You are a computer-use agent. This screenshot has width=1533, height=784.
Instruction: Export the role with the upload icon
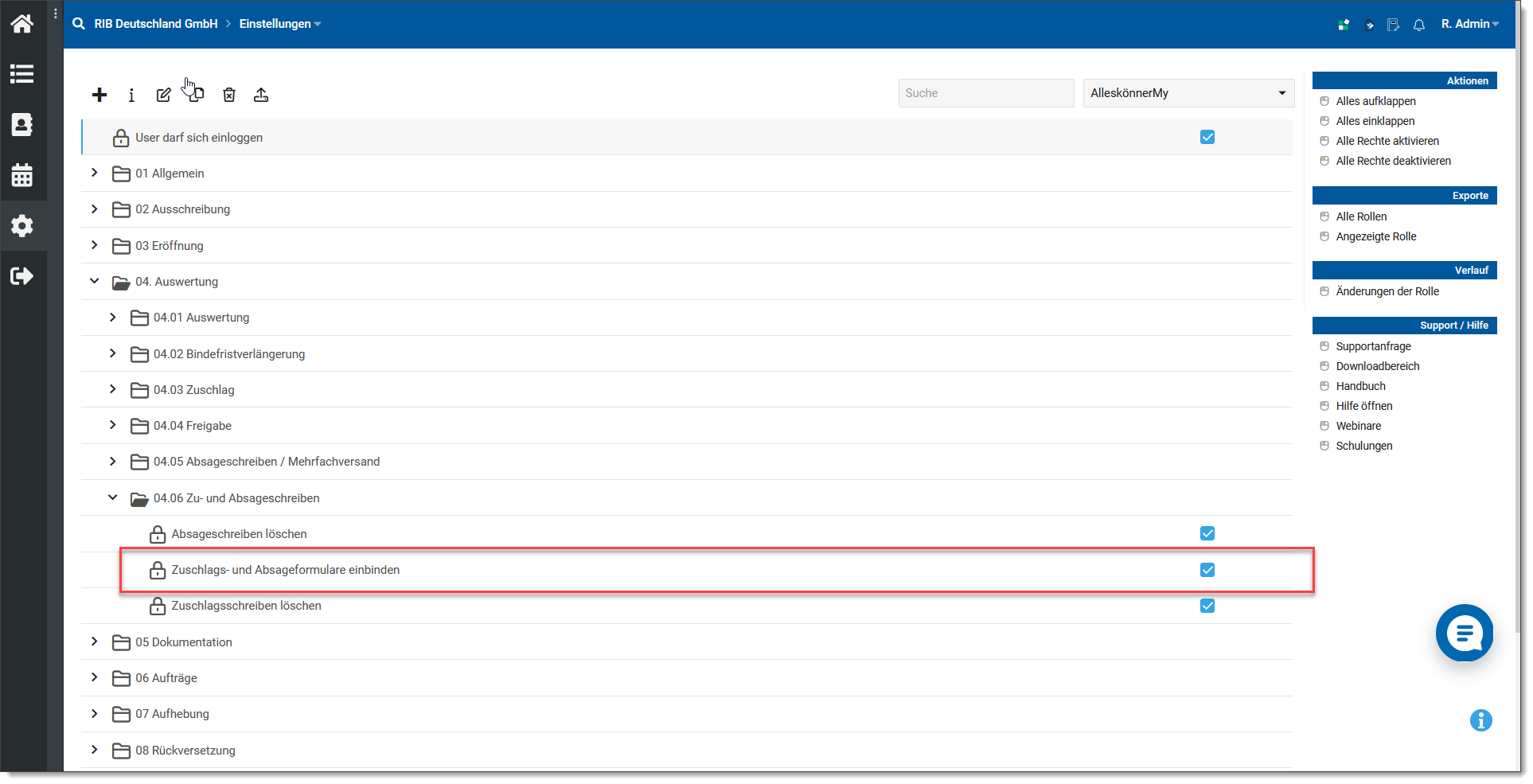[261, 95]
